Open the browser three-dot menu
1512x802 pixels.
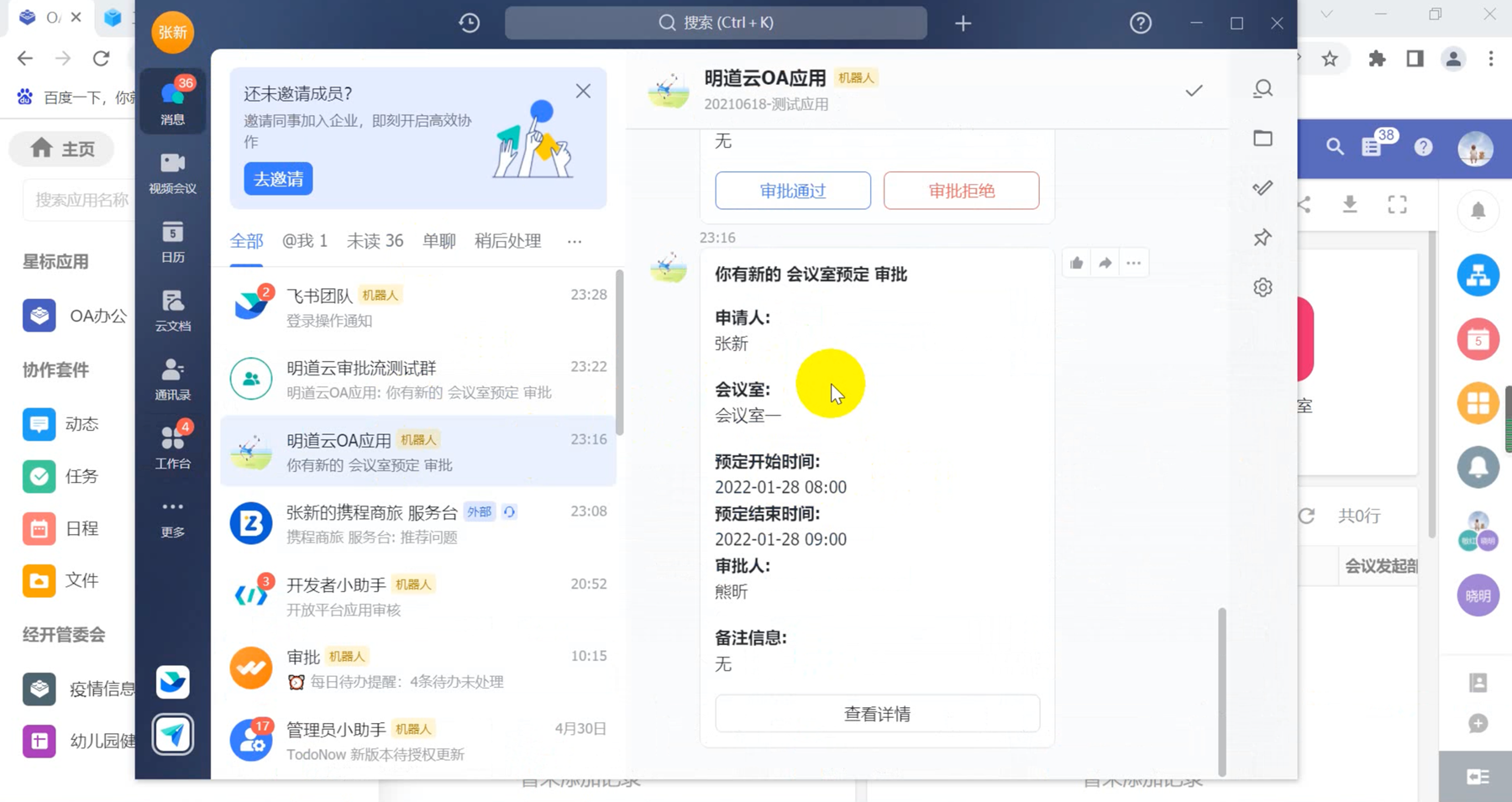(x=1491, y=59)
